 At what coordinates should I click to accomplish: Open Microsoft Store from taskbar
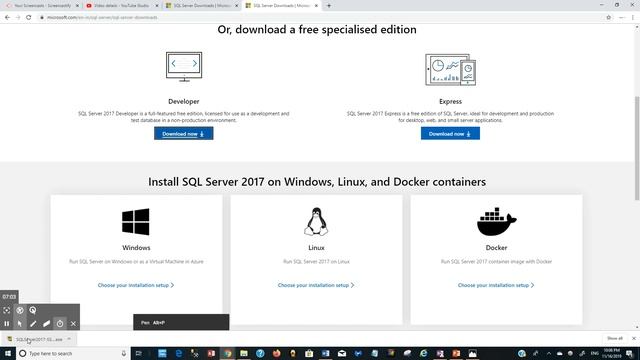coord(309,353)
